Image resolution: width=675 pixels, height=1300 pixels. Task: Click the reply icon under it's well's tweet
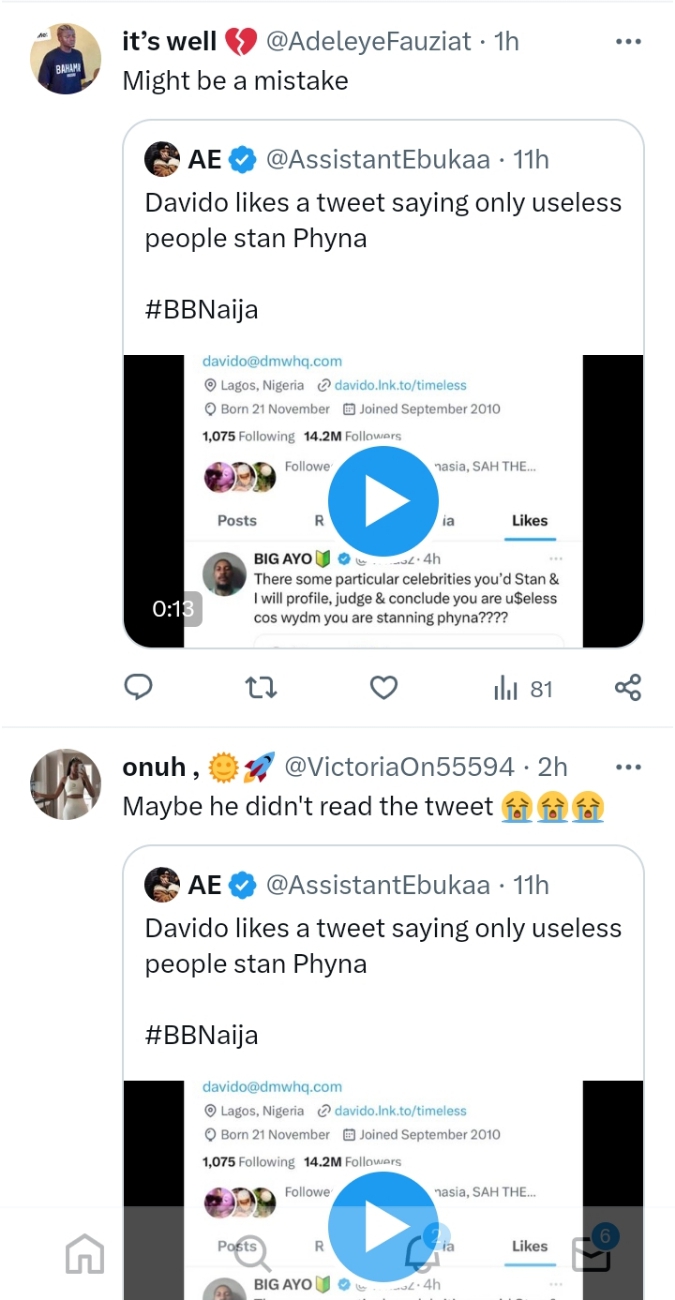click(x=139, y=687)
